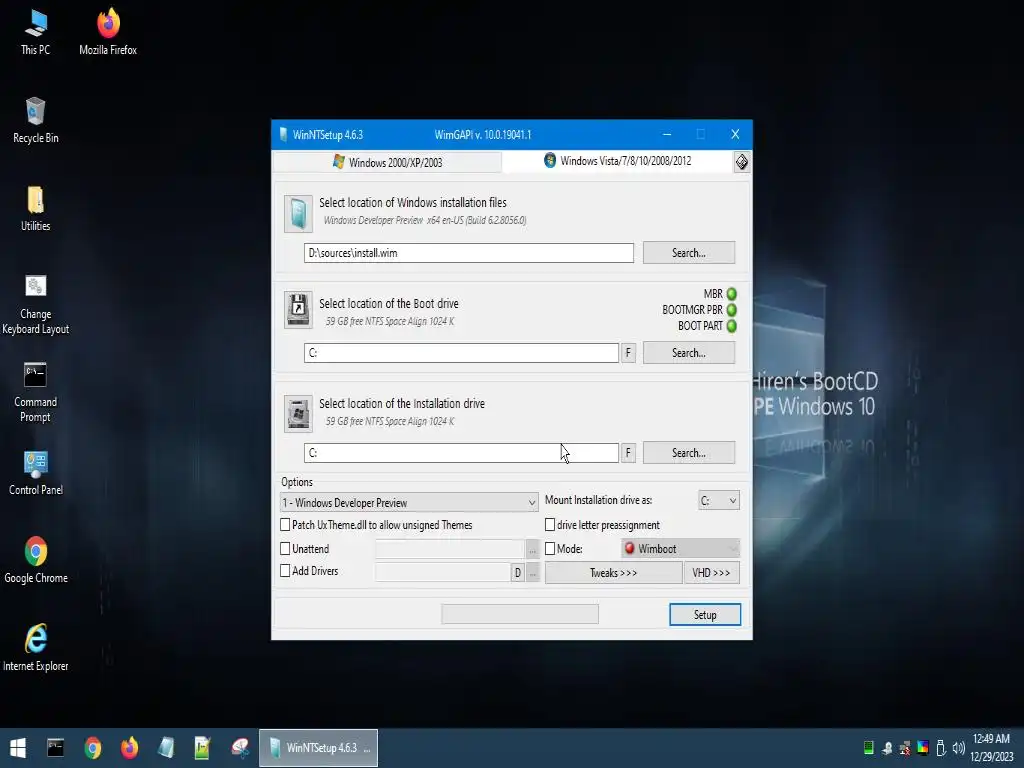Image resolution: width=1024 pixels, height=768 pixels.
Task: Open Firefox from the taskbar
Action: pos(129,748)
